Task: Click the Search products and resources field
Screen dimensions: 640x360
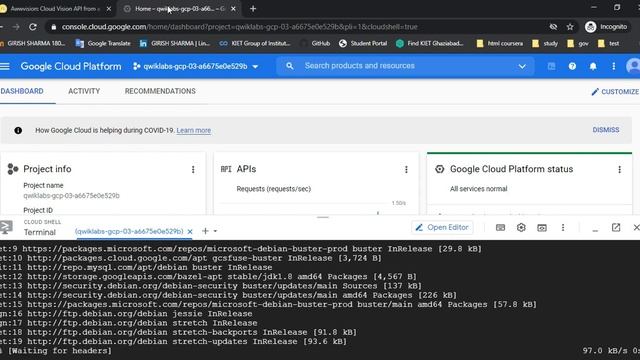Action: pos(404,66)
